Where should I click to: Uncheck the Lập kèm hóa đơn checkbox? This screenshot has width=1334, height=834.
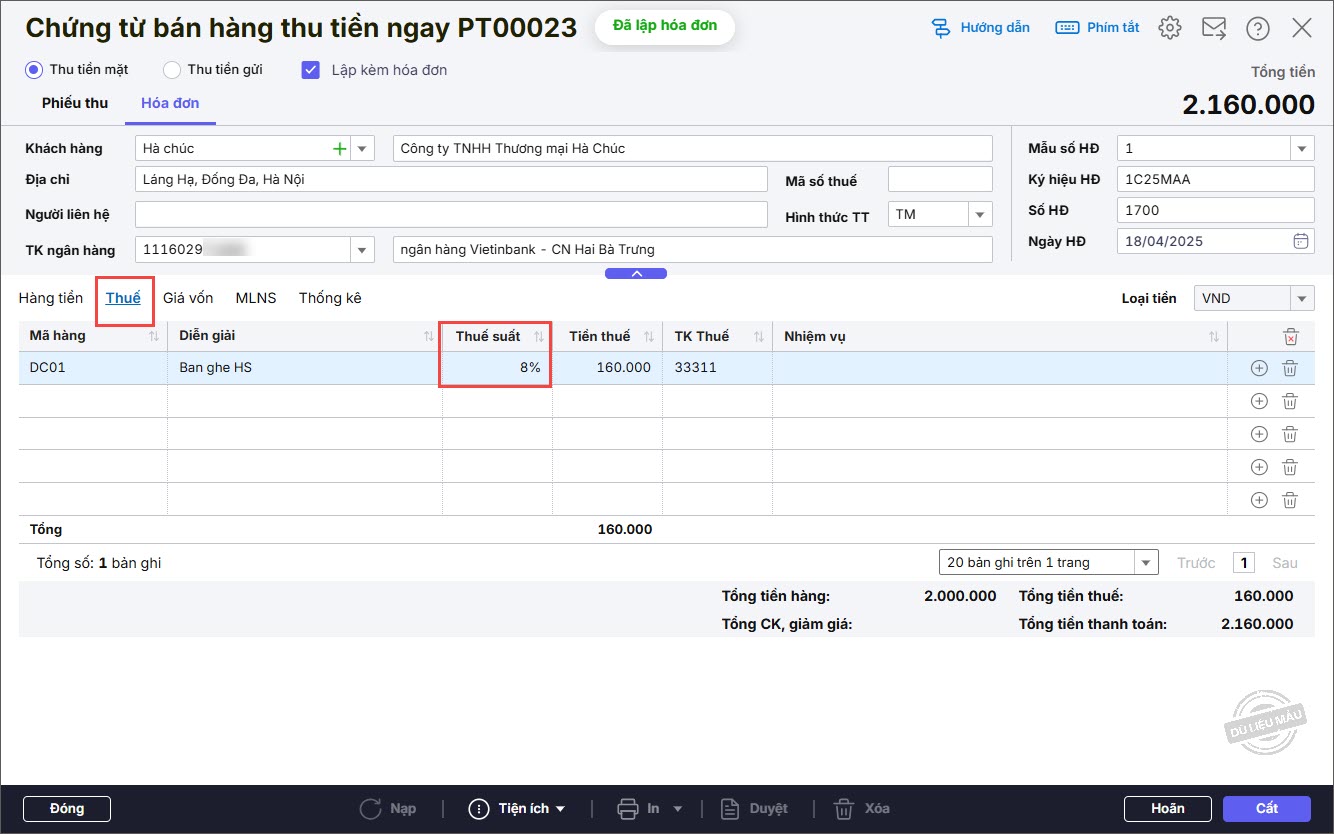[x=311, y=70]
